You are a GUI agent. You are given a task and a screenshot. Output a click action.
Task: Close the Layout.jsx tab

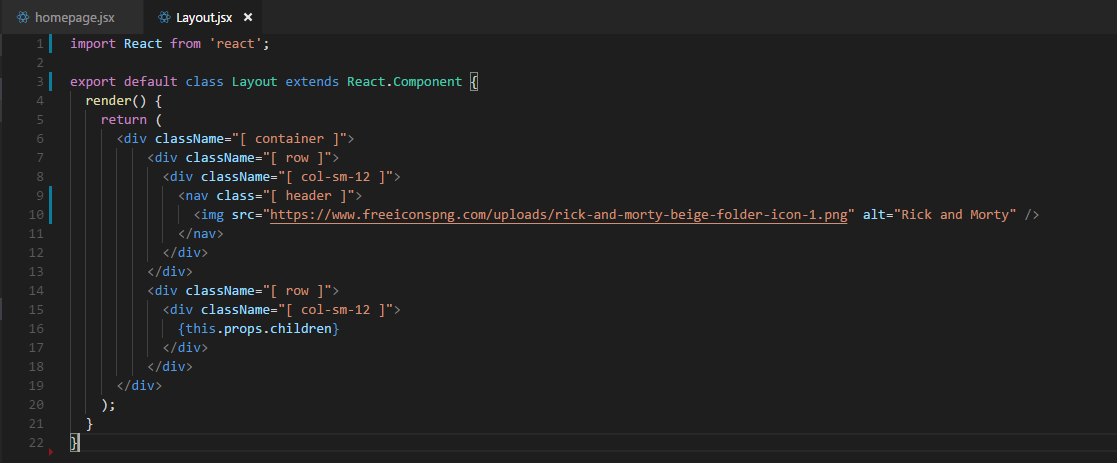pos(248,17)
